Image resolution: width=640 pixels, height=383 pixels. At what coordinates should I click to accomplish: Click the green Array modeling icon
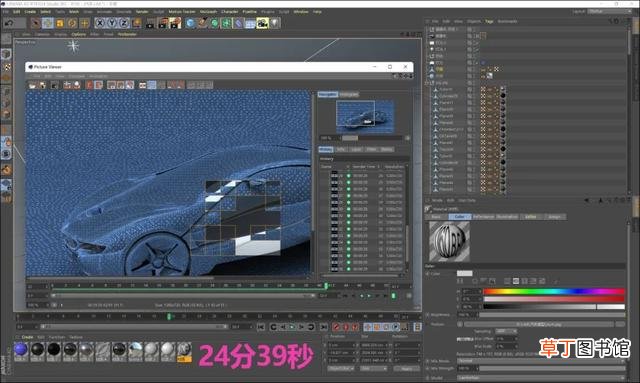[x=227, y=23]
